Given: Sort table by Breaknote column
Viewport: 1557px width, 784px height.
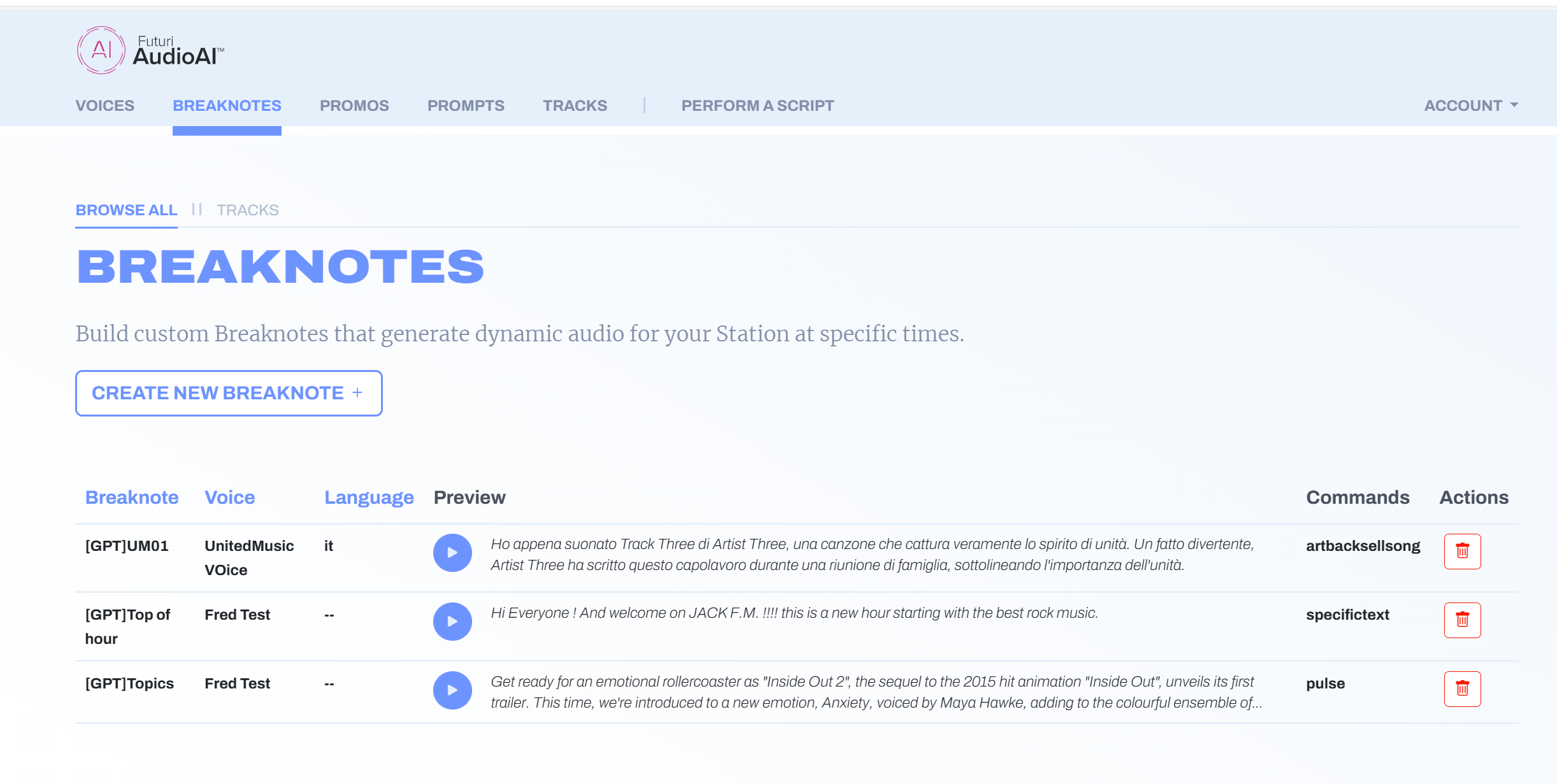Looking at the screenshot, I should pos(132,497).
